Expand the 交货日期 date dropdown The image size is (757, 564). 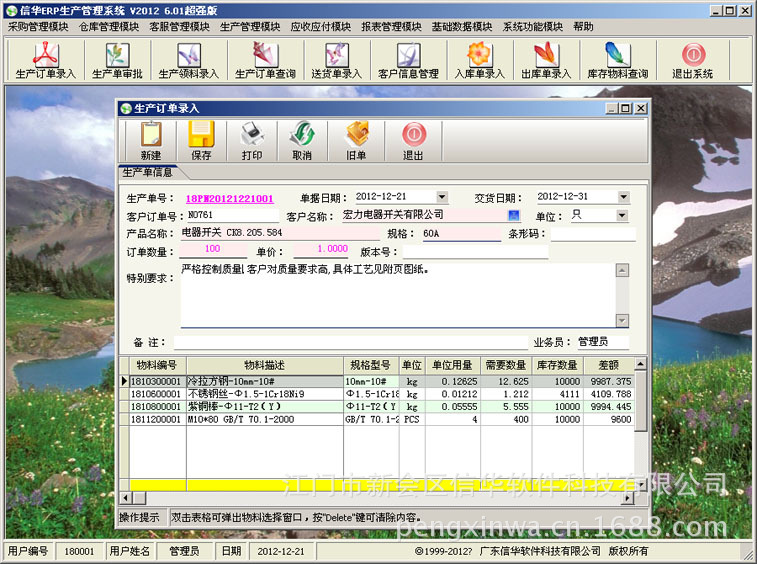623,197
